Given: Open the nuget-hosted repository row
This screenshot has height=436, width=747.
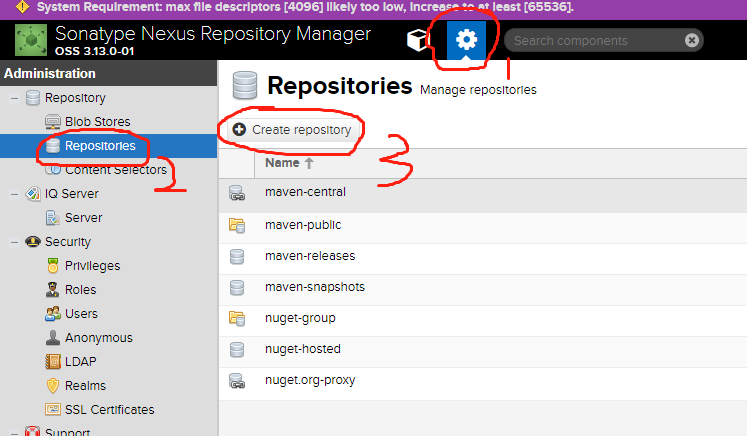Looking at the screenshot, I should tap(483, 352).
